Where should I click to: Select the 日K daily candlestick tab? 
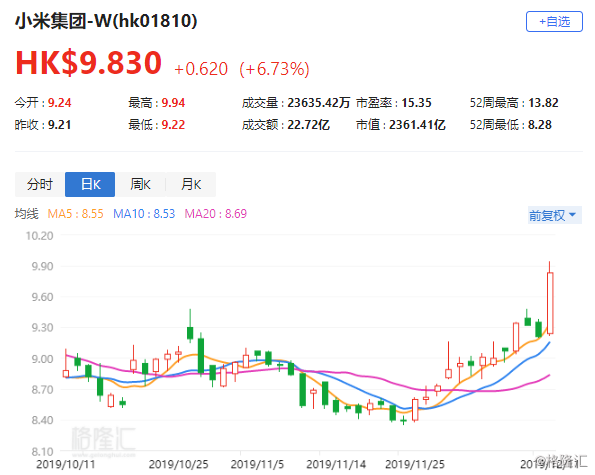pos(90,184)
